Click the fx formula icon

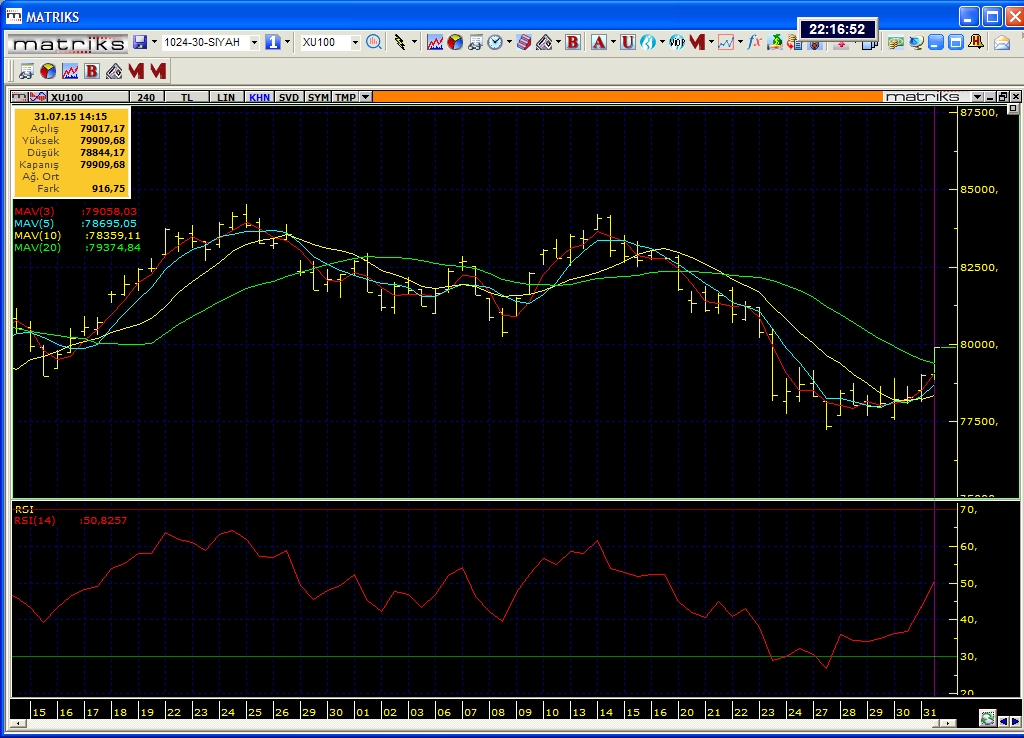(x=755, y=42)
